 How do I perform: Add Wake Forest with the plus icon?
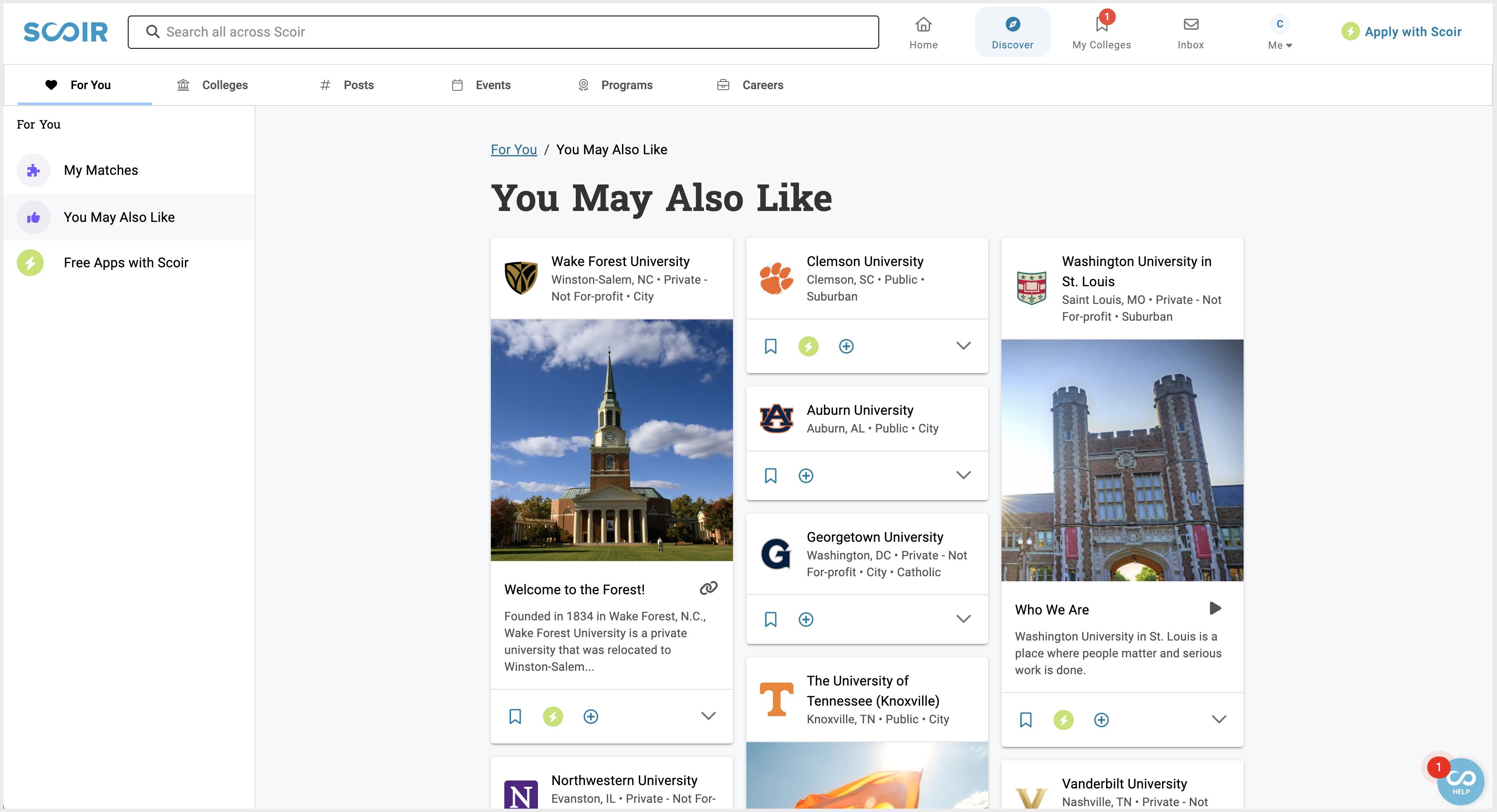590,717
